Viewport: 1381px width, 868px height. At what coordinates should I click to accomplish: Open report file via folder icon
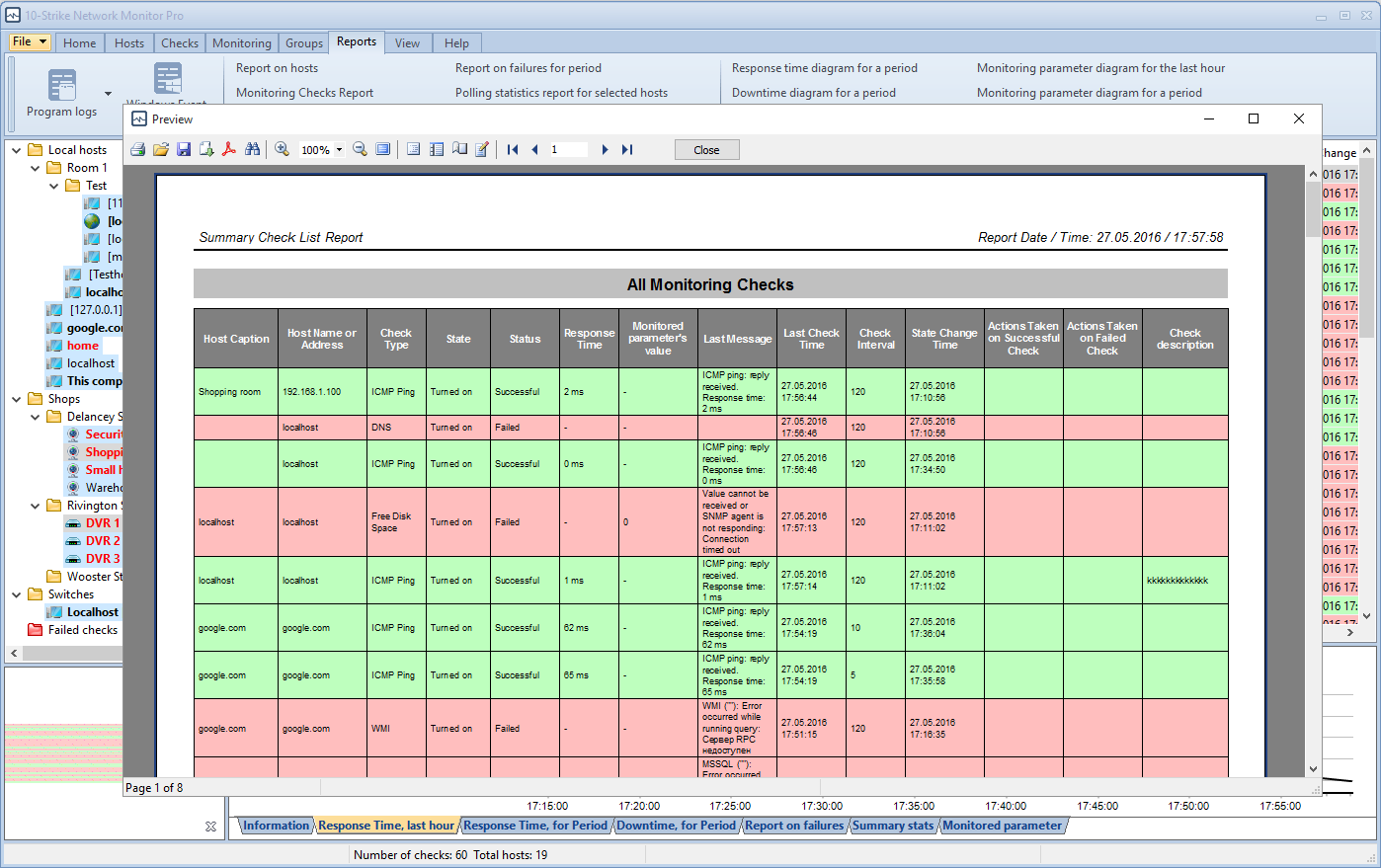pyautogui.click(x=161, y=149)
